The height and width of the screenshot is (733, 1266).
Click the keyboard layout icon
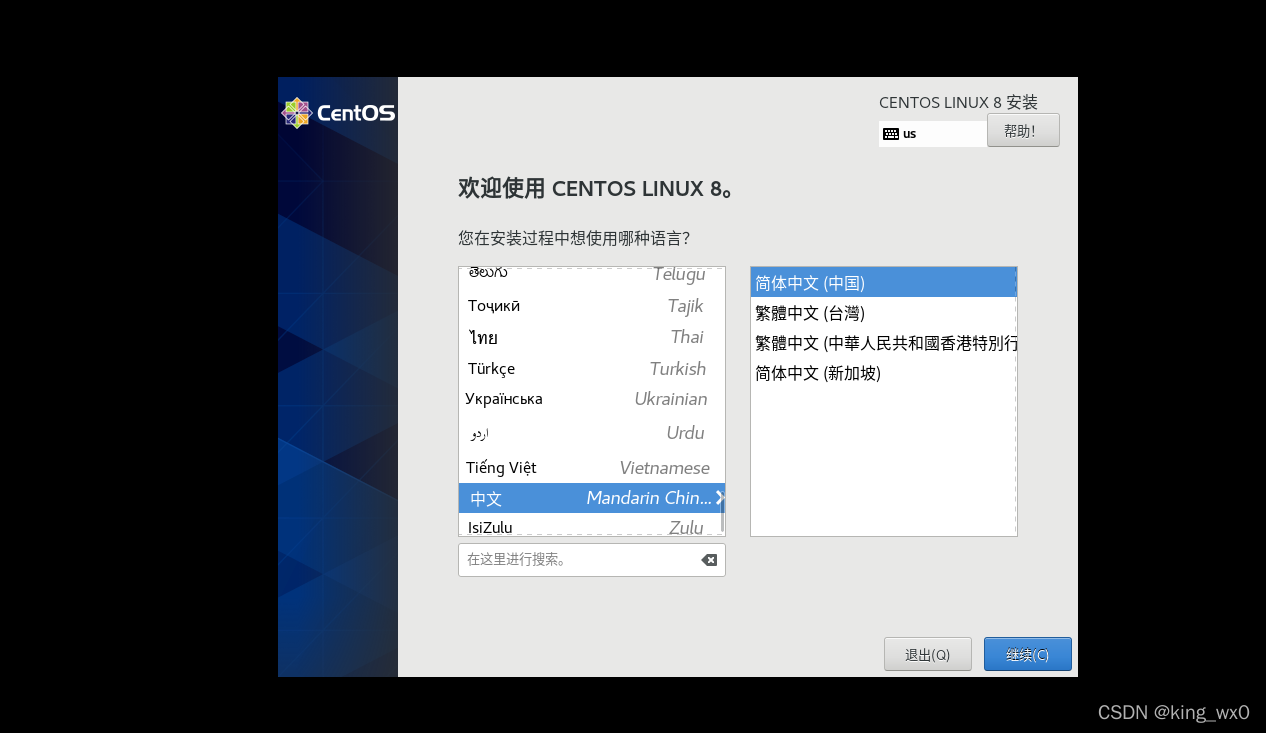(x=891, y=133)
